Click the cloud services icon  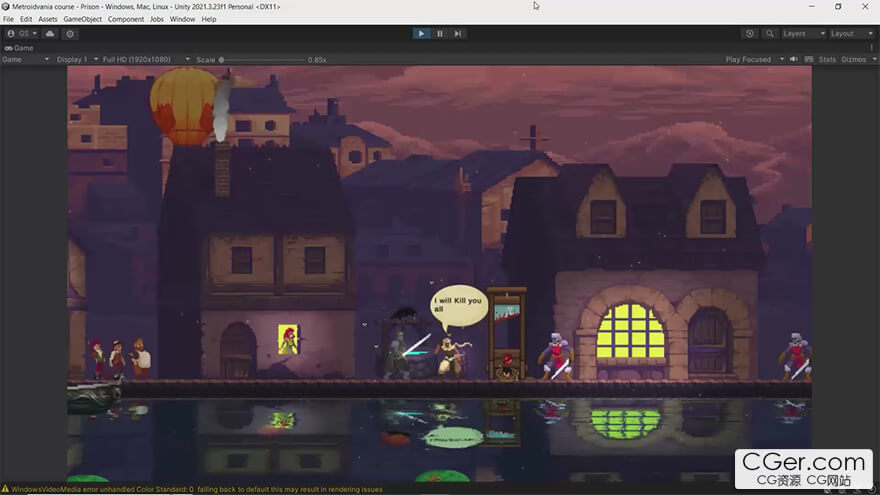tap(50, 34)
